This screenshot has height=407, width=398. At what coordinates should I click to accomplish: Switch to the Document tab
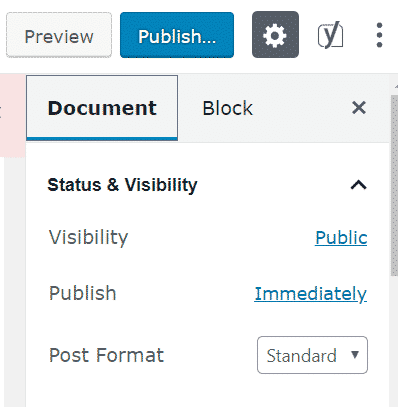(102, 108)
